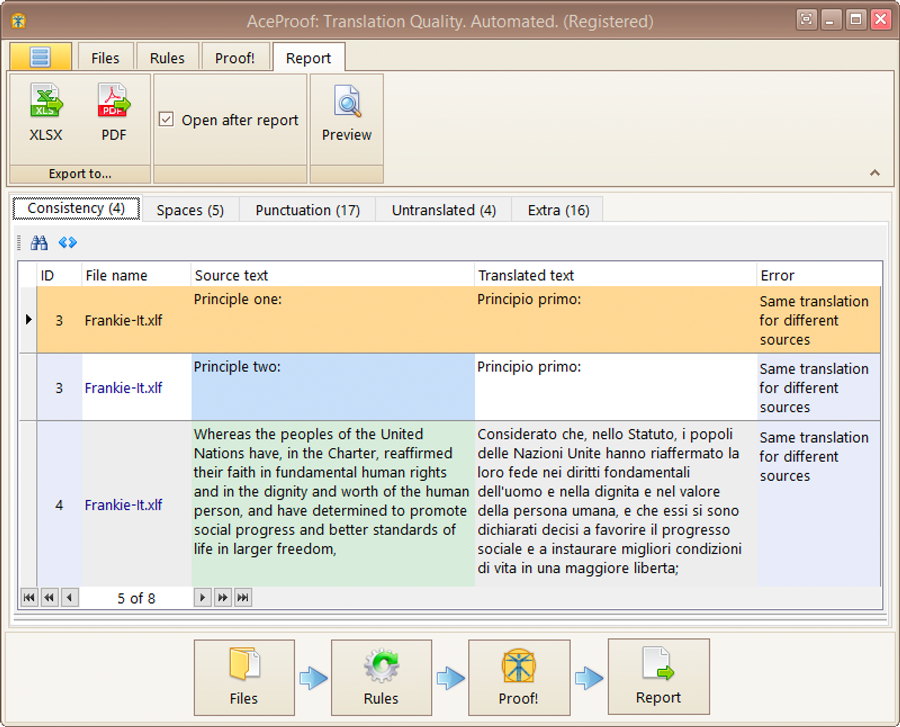Click the binoculars find icon
The width and height of the screenshot is (900, 727).
tap(39, 243)
